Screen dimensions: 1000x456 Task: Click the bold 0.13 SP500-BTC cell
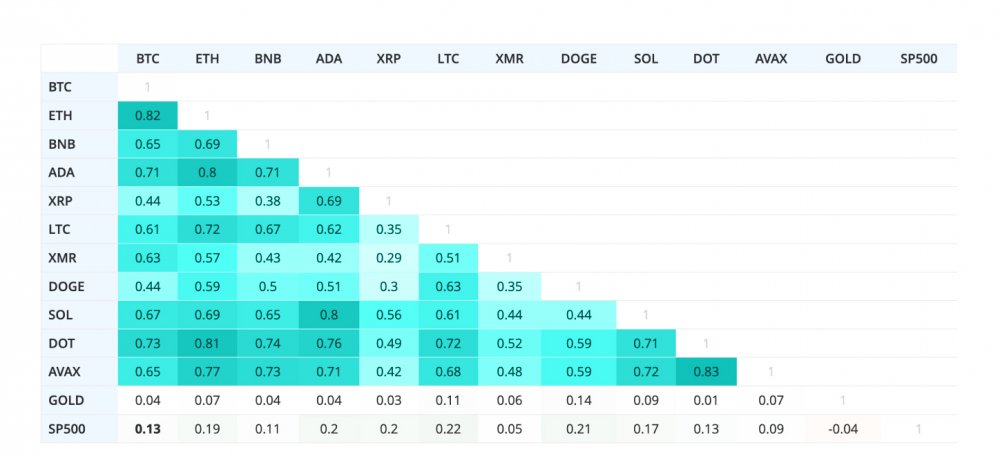(147, 429)
